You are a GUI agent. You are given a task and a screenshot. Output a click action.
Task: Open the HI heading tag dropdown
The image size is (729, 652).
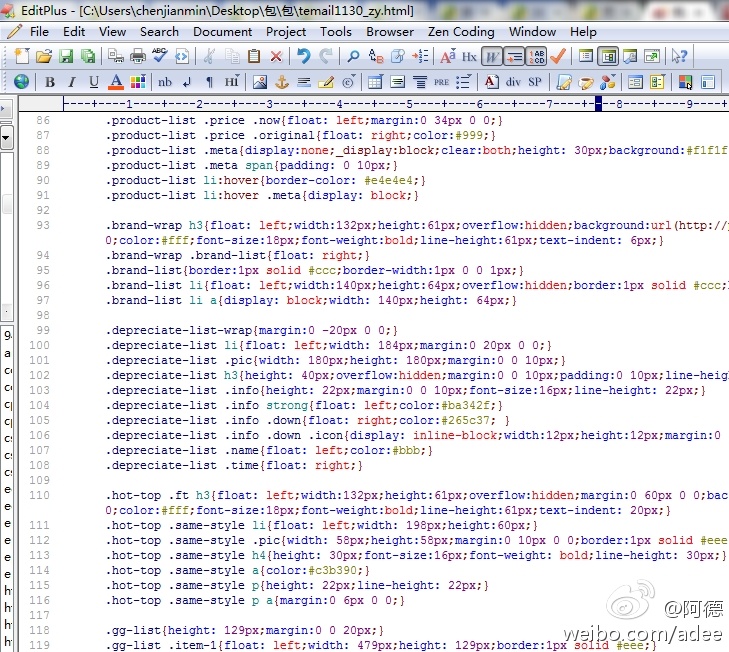click(x=232, y=82)
